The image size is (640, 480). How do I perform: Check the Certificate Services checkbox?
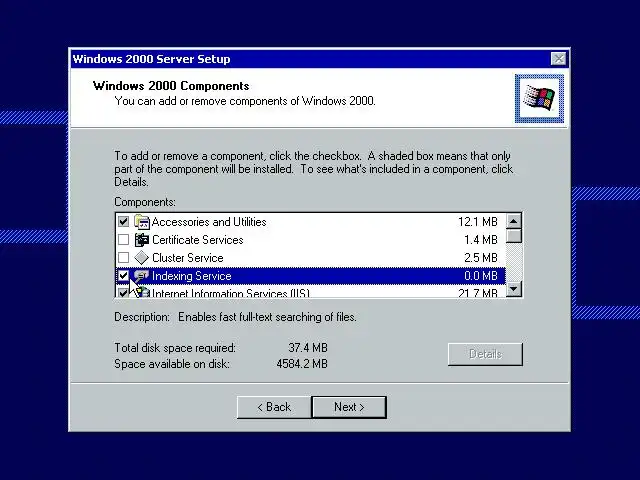(x=123, y=240)
